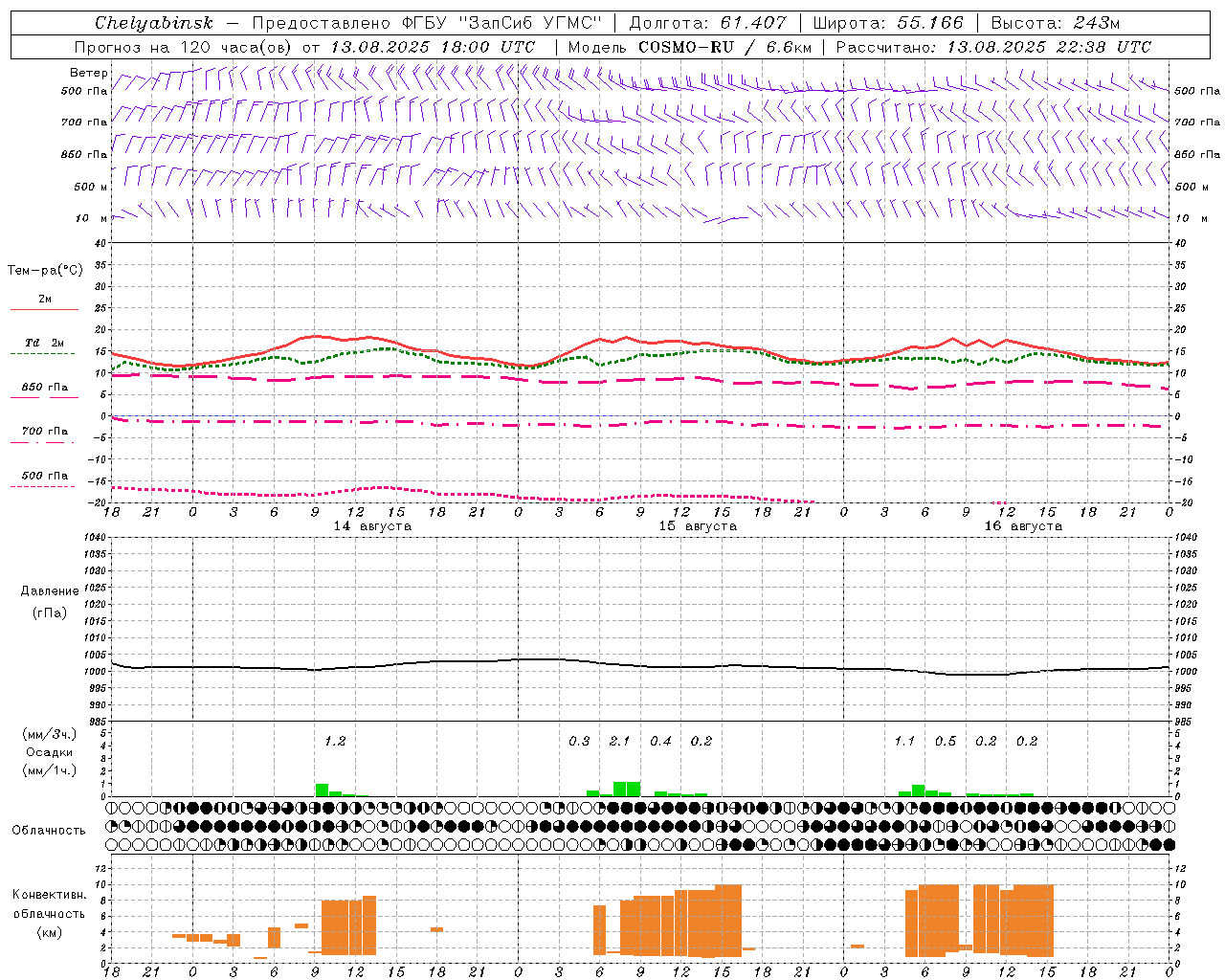Click the Chelyabinsk station title

pyautogui.click(x=153, y=23)
